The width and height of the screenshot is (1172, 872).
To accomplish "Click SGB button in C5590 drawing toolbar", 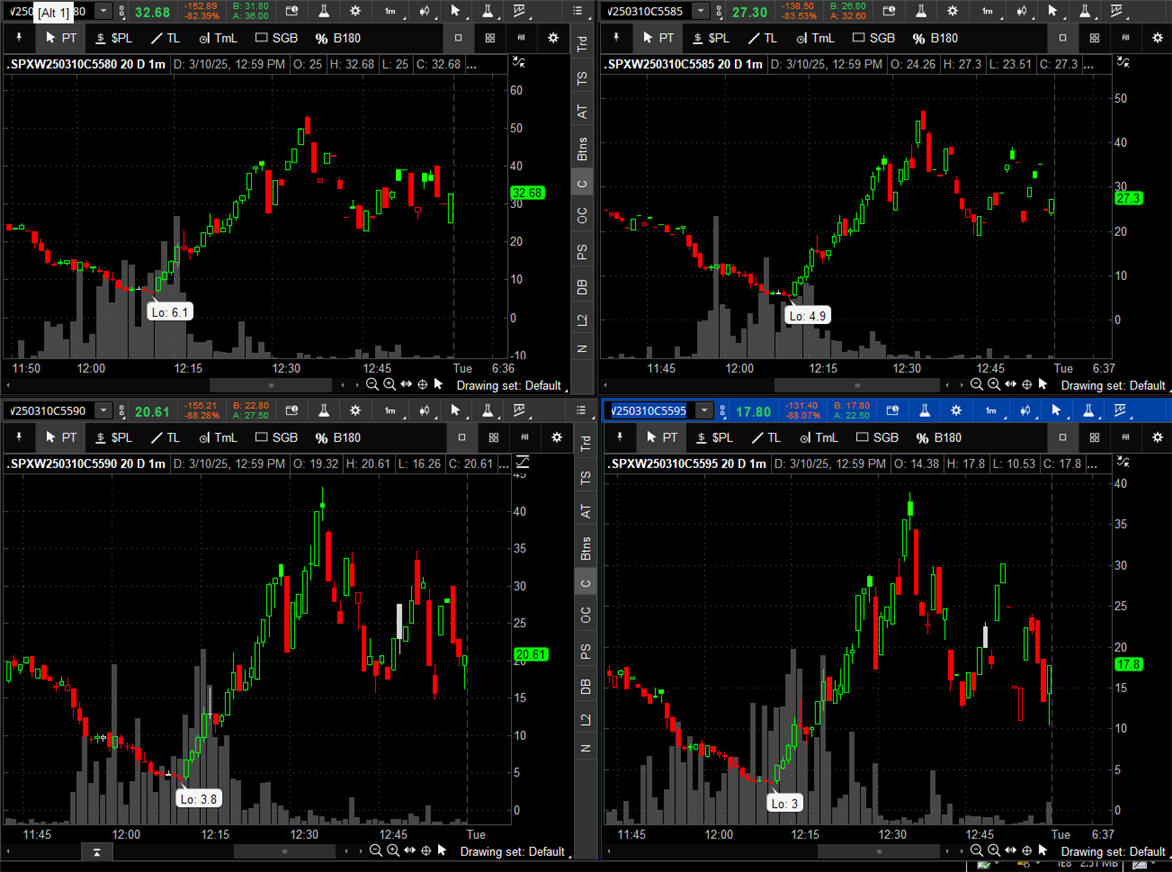I will tap(277, 437).
